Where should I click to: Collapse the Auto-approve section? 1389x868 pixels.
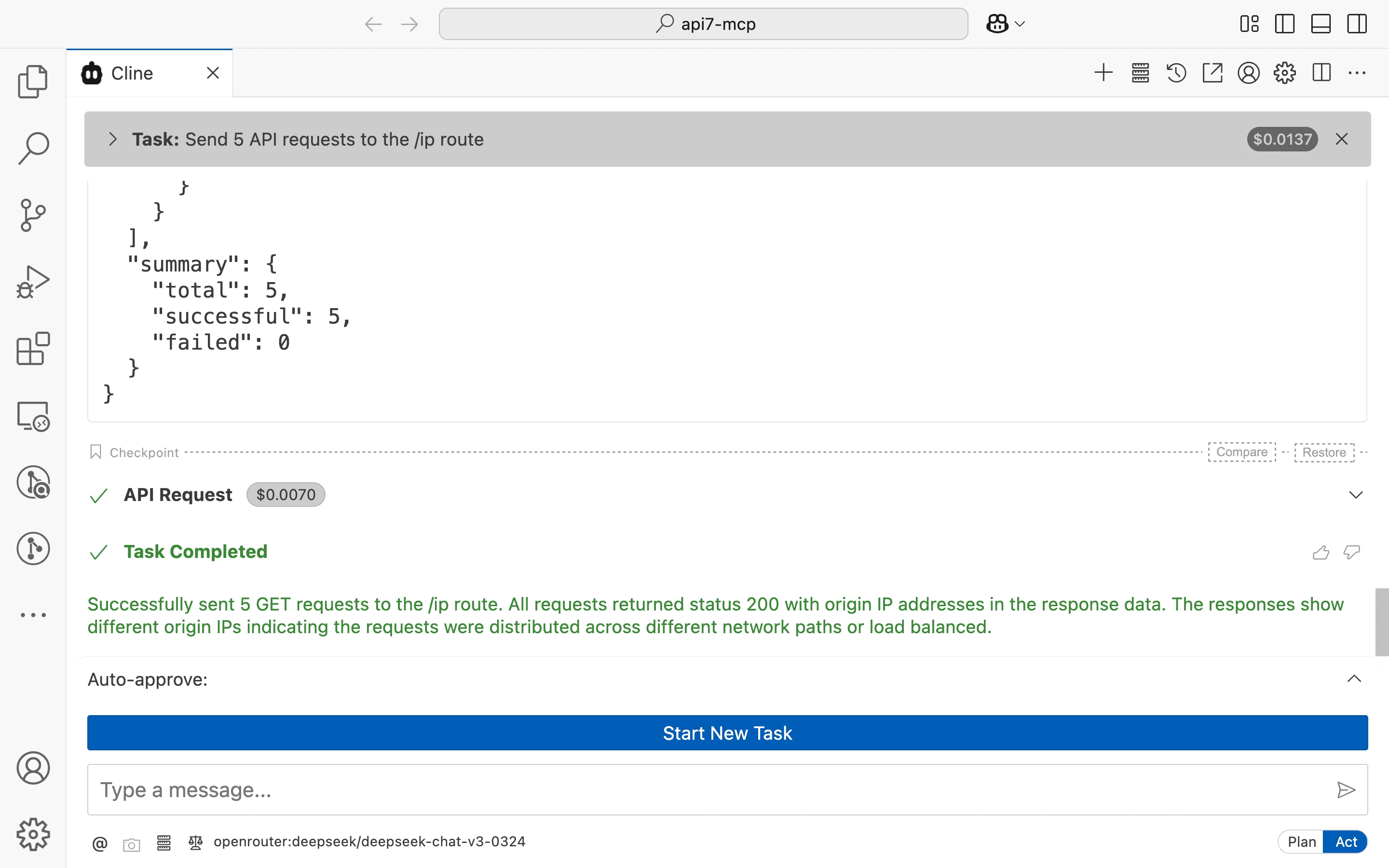point(1354,678)
